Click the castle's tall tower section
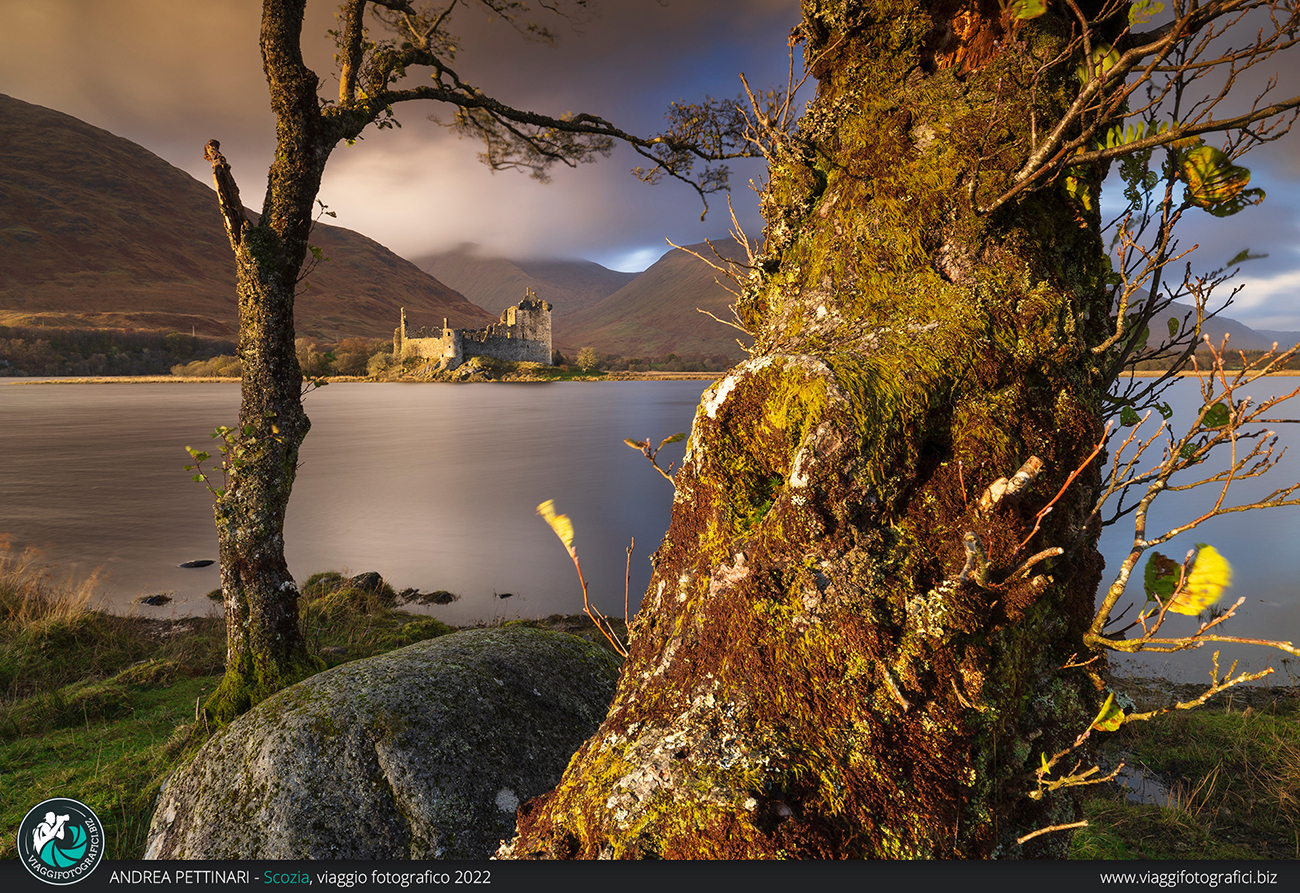This screenshot has width=1300, height=893. (528, 326)
